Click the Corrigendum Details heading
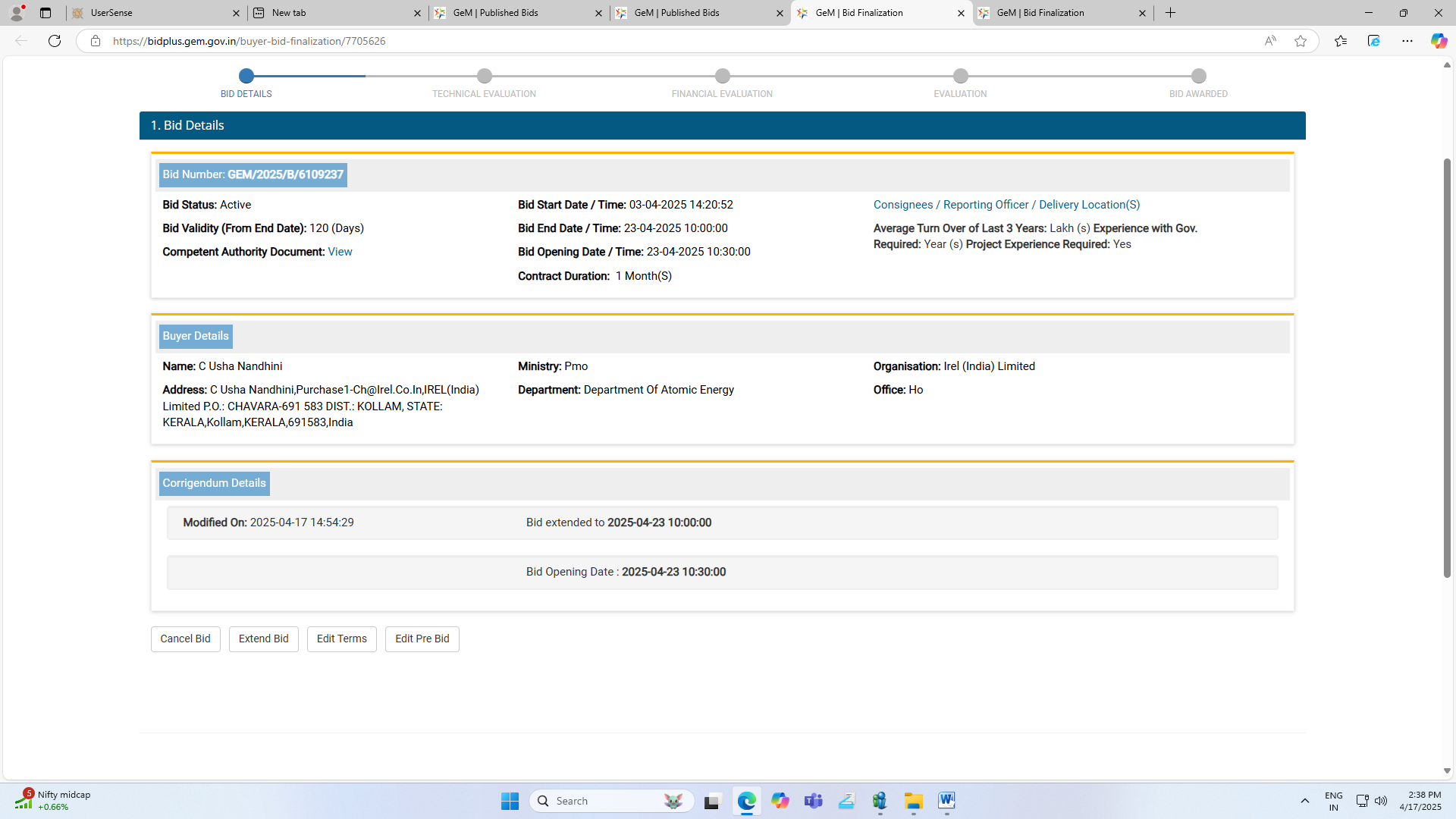Viewport: 1456px width, 819px height. (214, 483)
